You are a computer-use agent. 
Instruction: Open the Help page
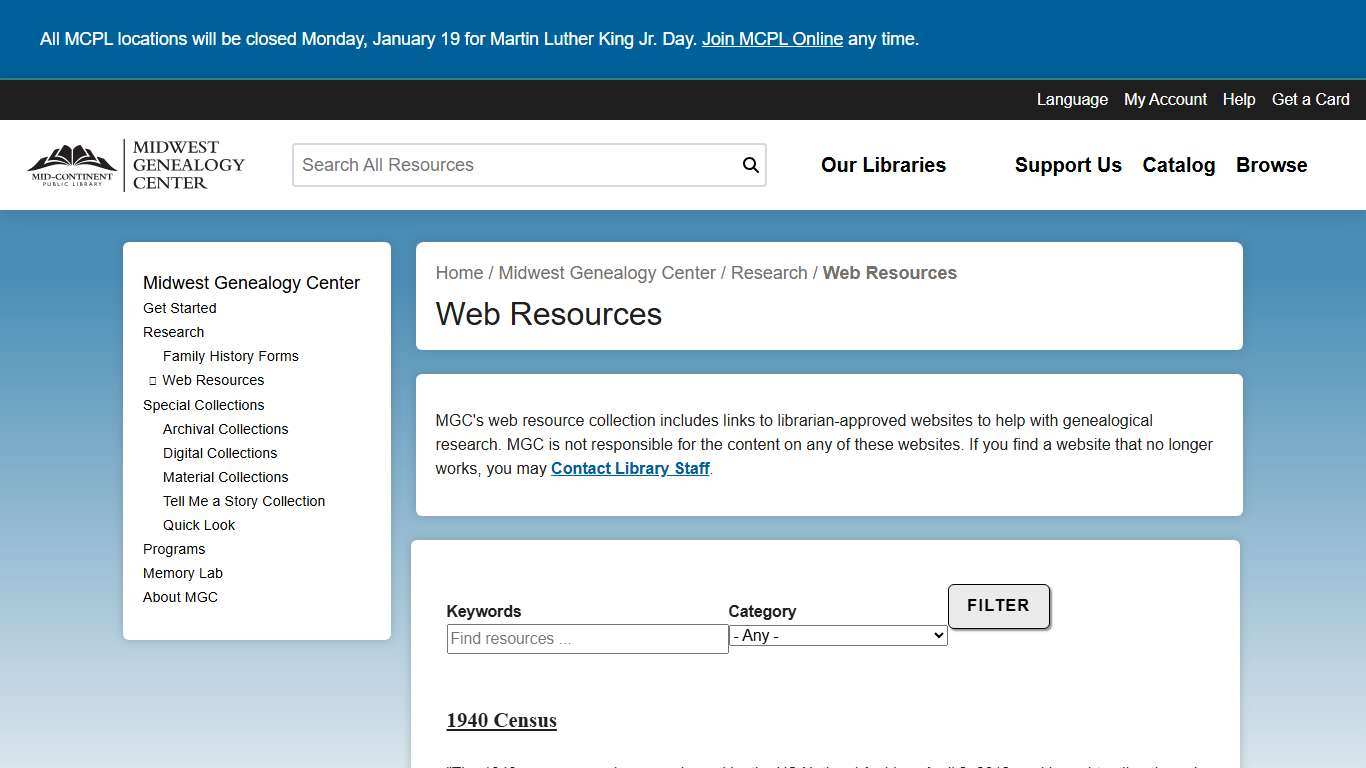click(x=1238, y=99)
